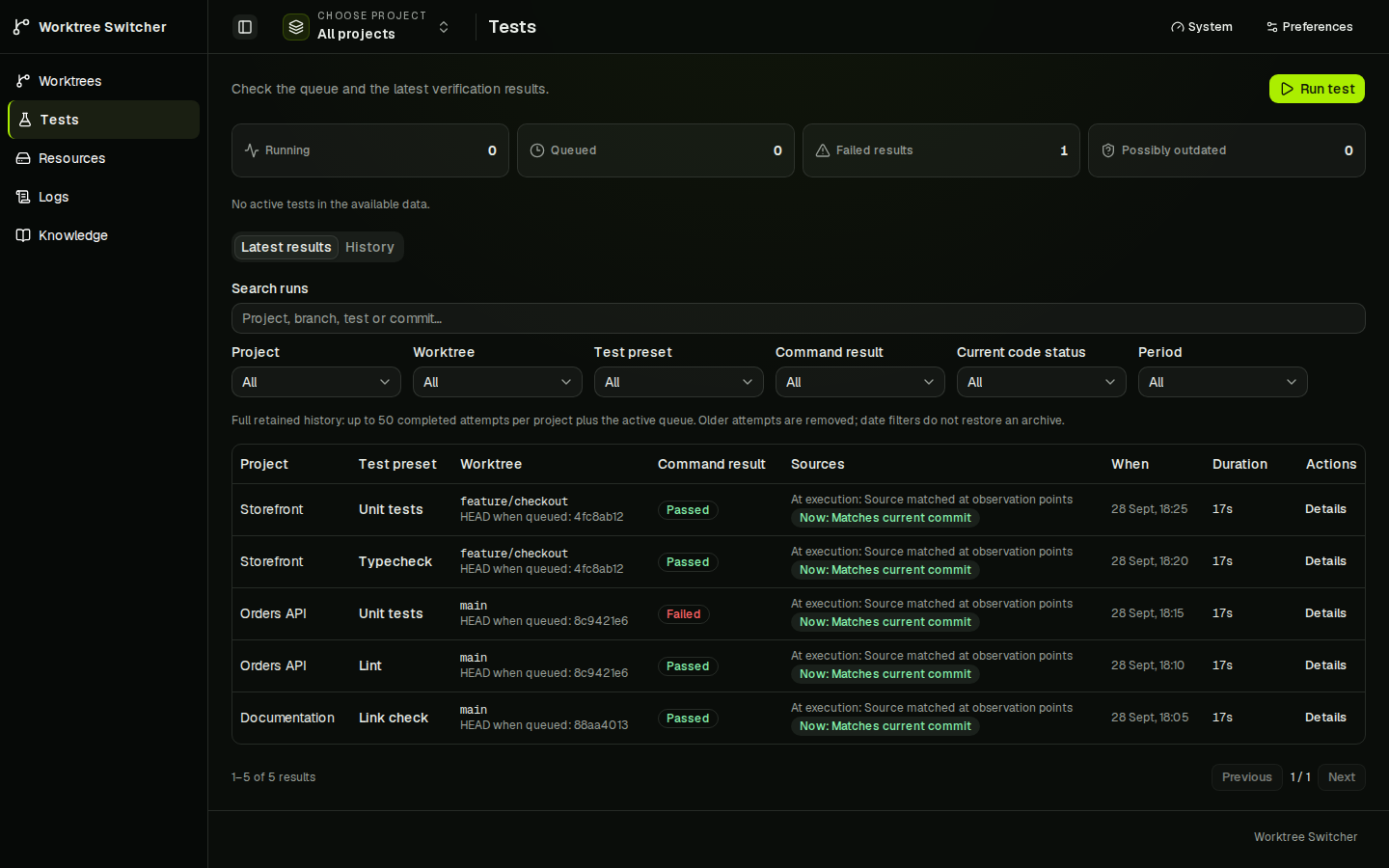Open the Test preset filter dropdown
Image resolution: width=1389 pixels, height=868 pixels.
679,382
